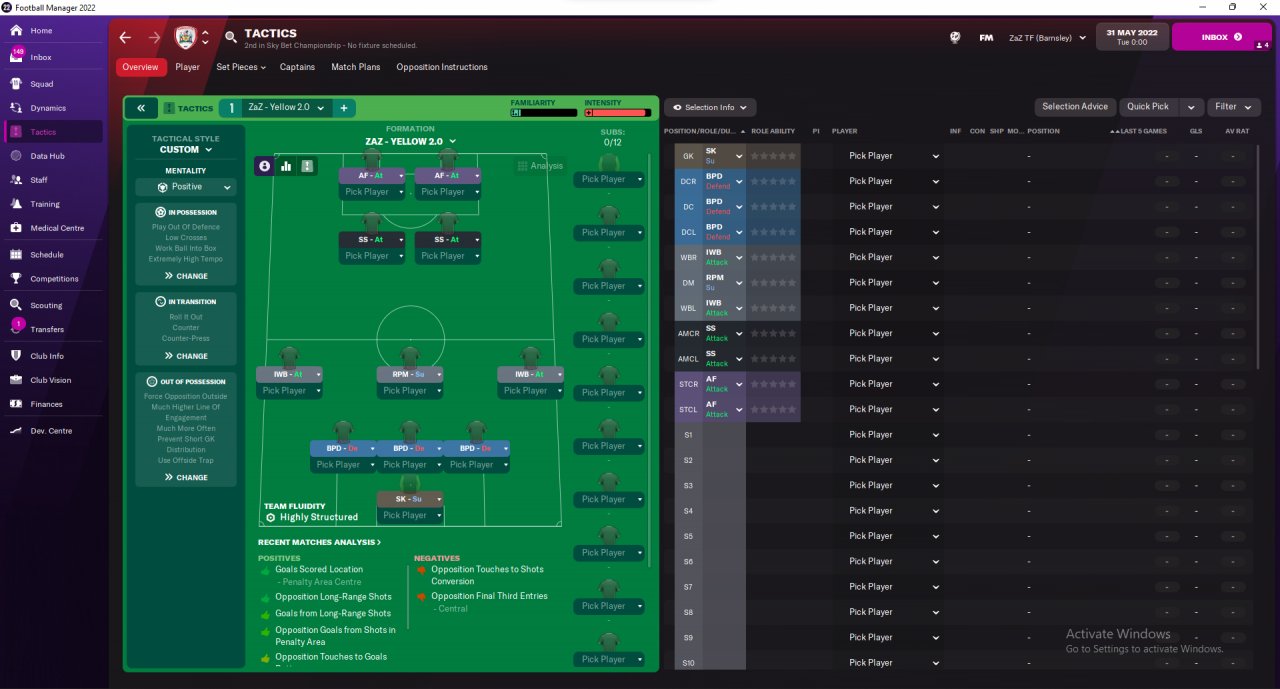
Task: Open the Selection Info dropdown
Action: 710,107
